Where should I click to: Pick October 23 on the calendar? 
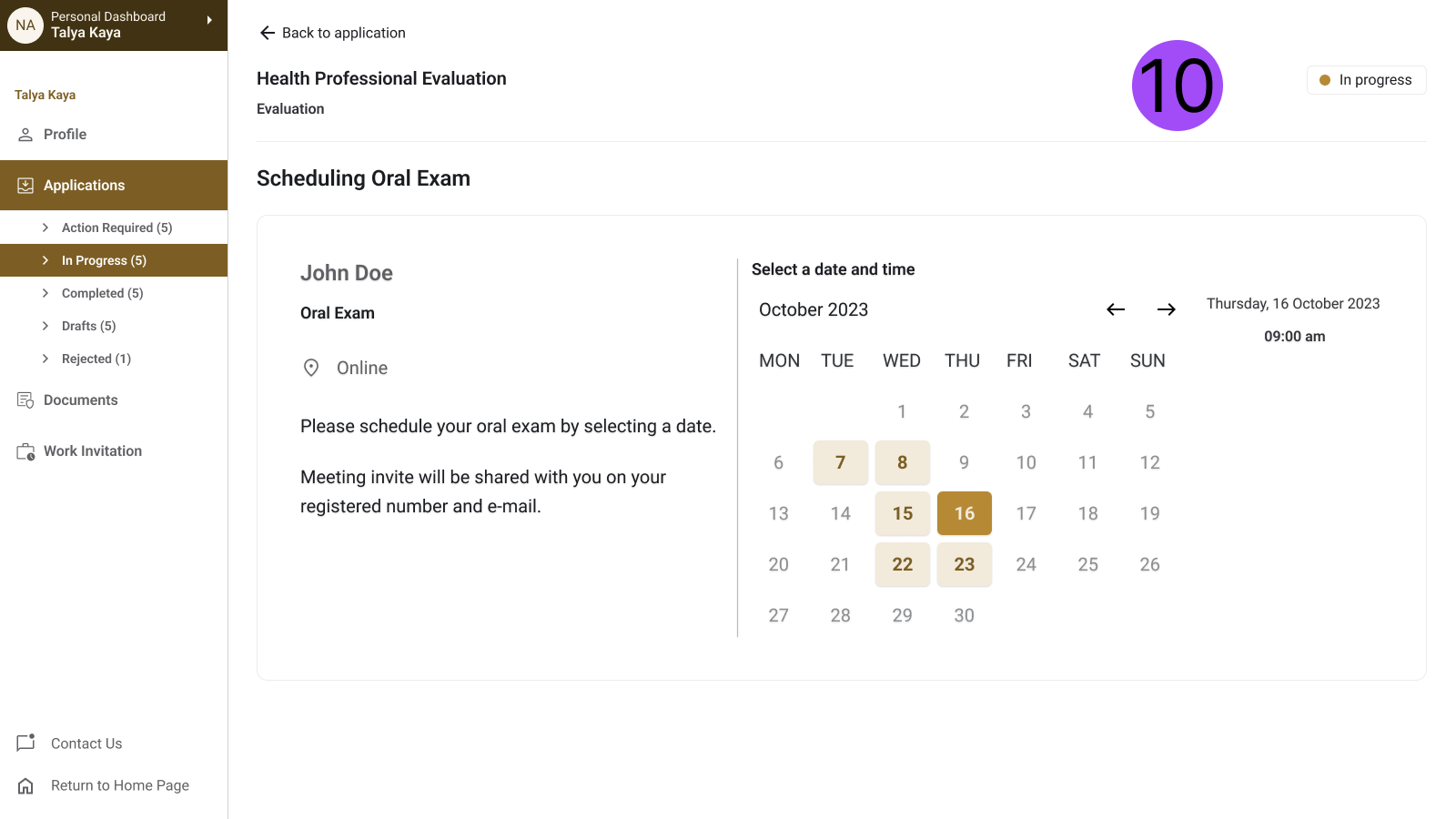pyautogui.click(x=964, y=564)
